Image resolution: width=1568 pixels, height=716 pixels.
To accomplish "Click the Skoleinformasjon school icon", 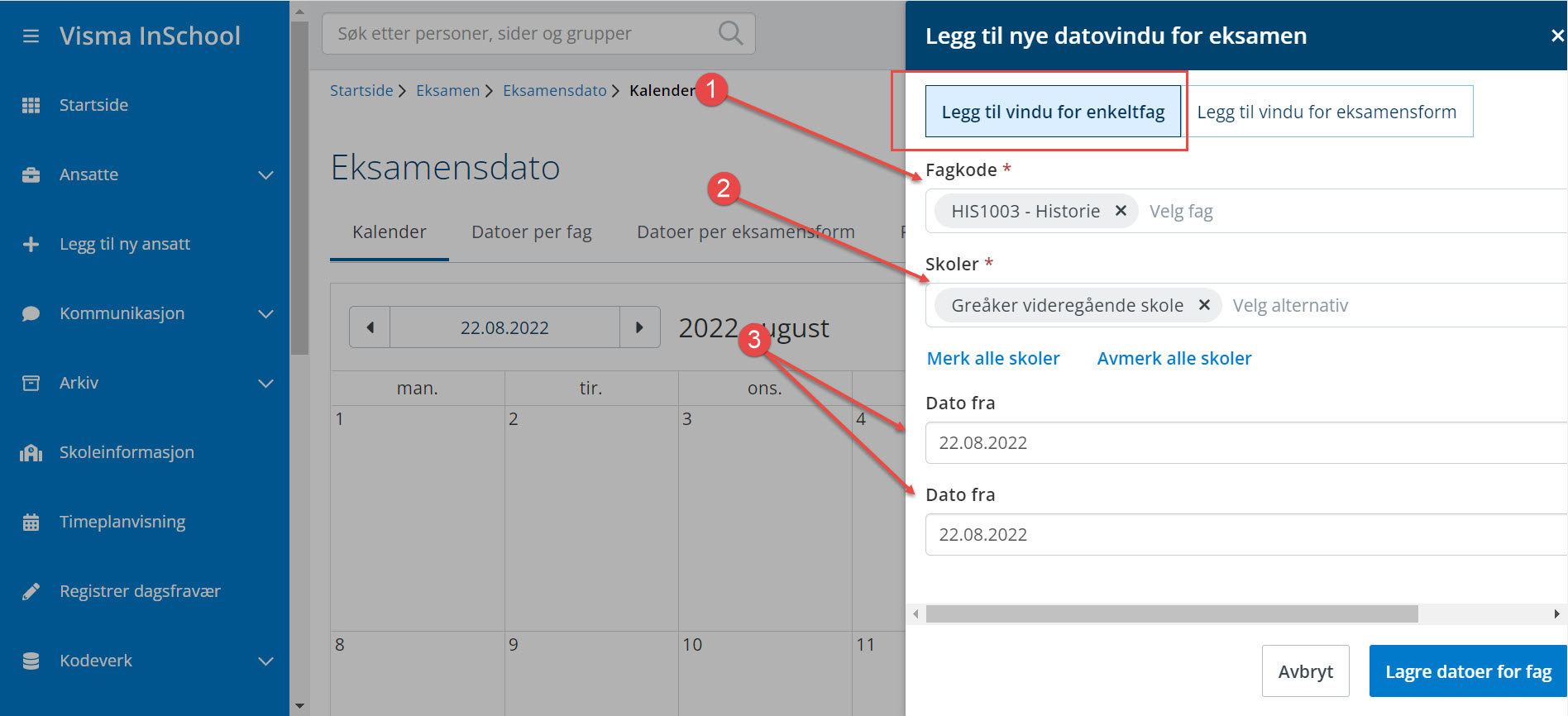I will (31, 452).
